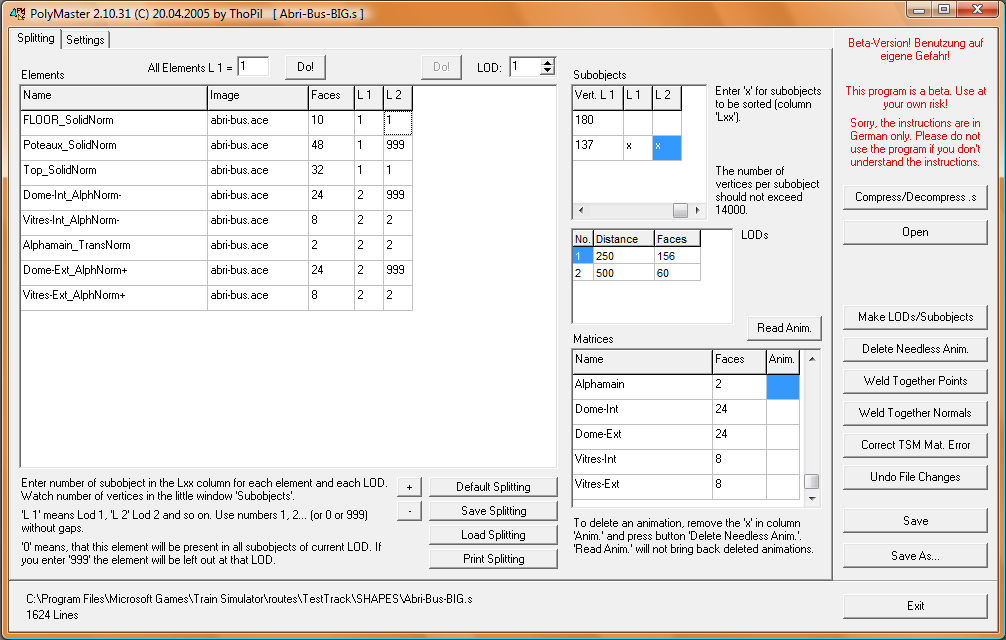Select the Splitting tab

[36, 38]
